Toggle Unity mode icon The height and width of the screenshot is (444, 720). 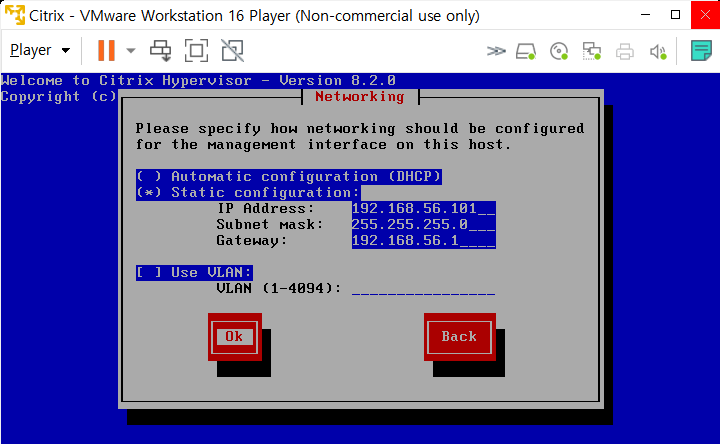(232, 51)
